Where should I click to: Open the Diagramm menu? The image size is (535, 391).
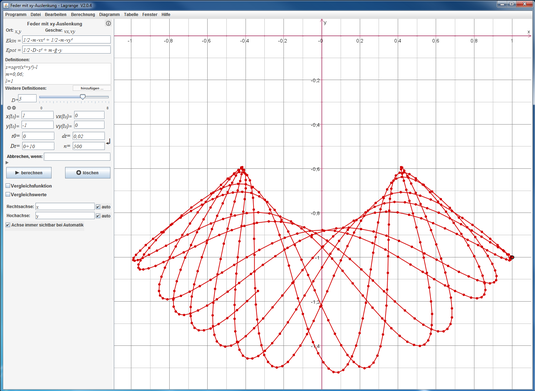(109, 15)
